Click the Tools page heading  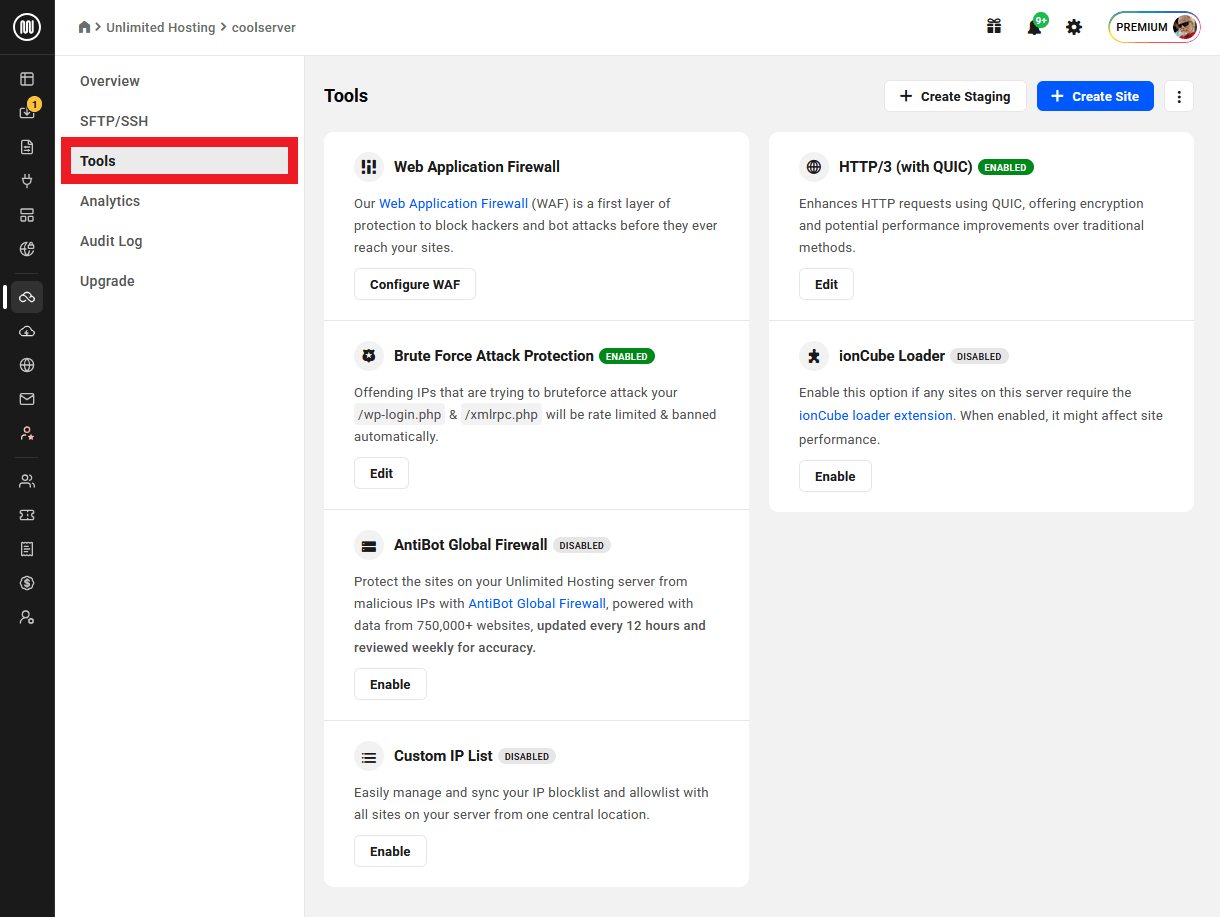(346, 96)
